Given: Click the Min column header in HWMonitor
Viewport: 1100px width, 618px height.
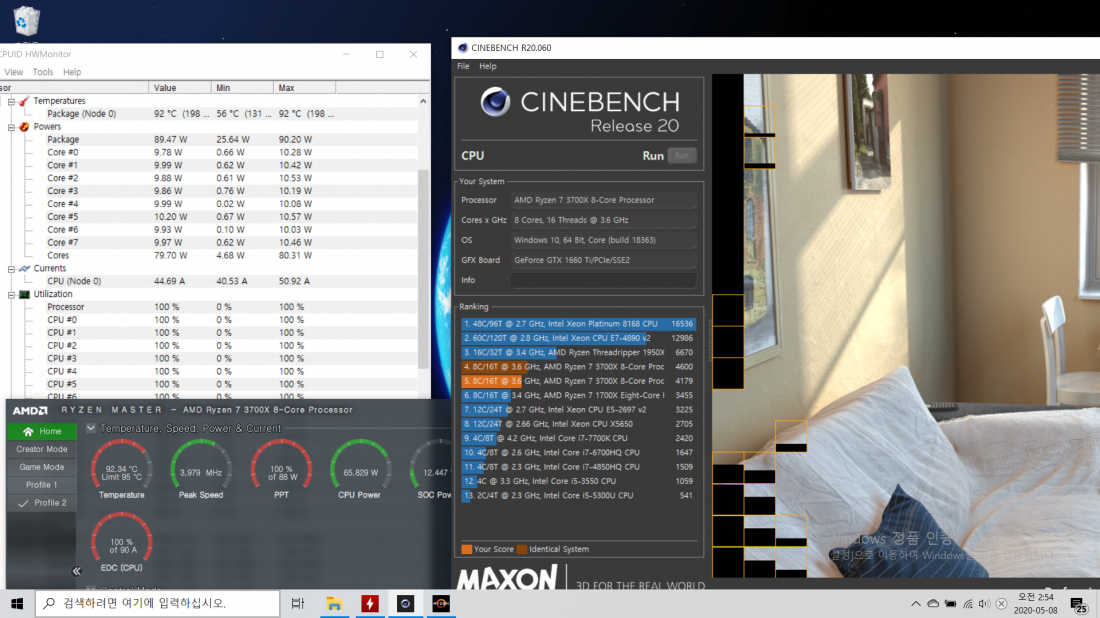Looking at the screenshot, I should point(242,88).
